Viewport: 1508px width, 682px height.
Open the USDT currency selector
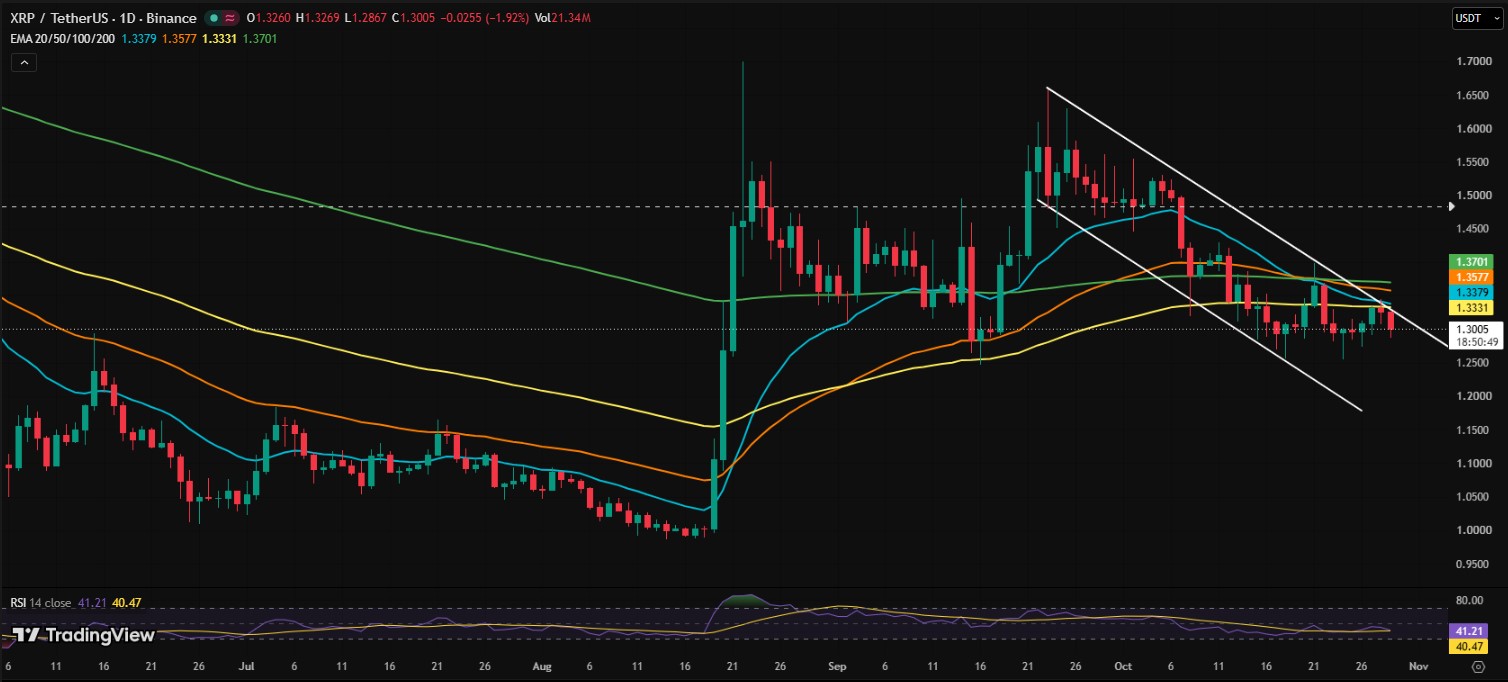click(x=1475, y=18)
